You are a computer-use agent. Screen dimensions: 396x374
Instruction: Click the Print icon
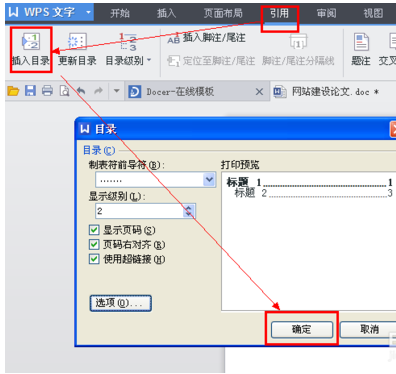tap(47, 91)
